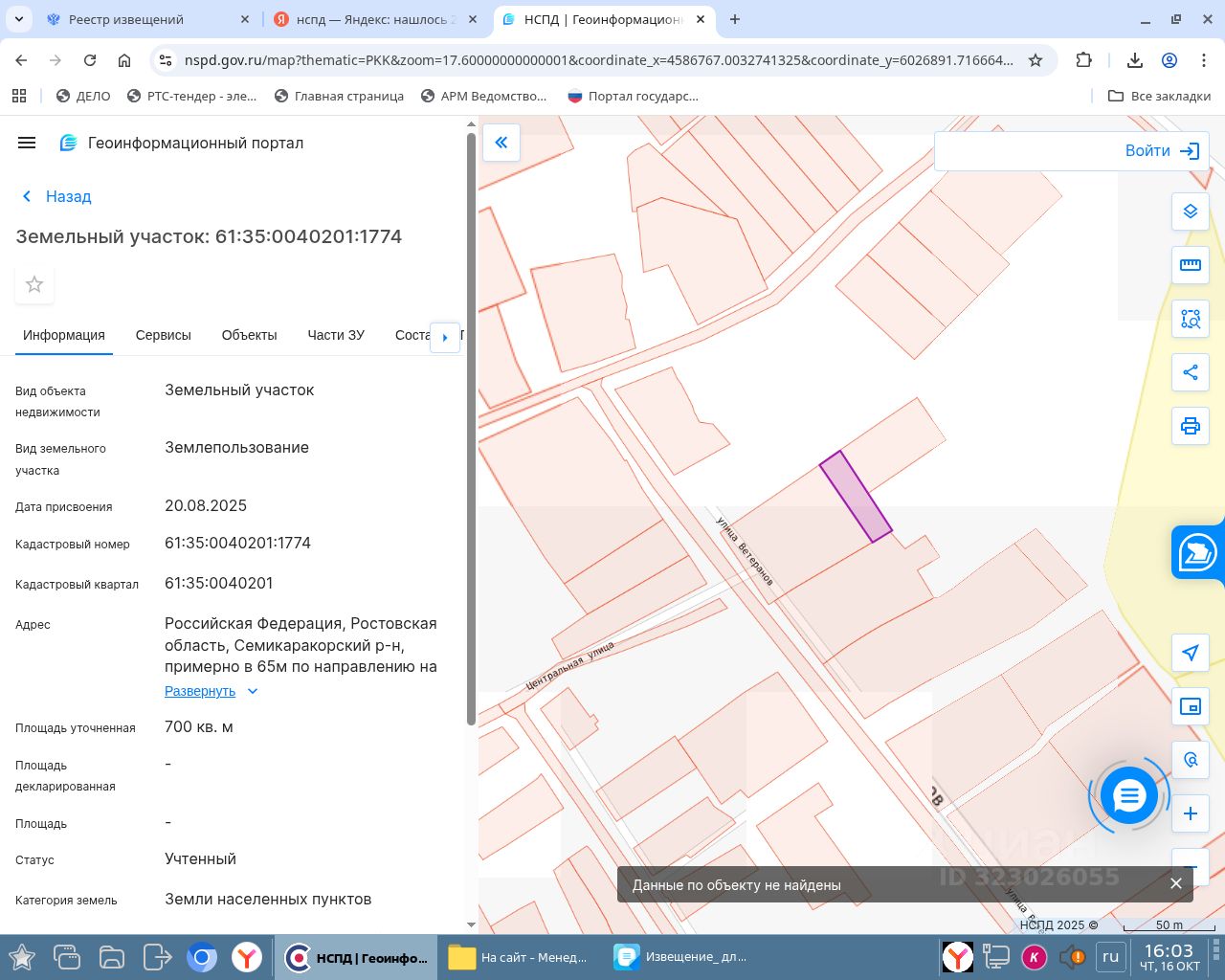The height and width of the screenshot is (980, 1225).
Task: Click the location search pin icon
Action: (x=1191, y=760)
